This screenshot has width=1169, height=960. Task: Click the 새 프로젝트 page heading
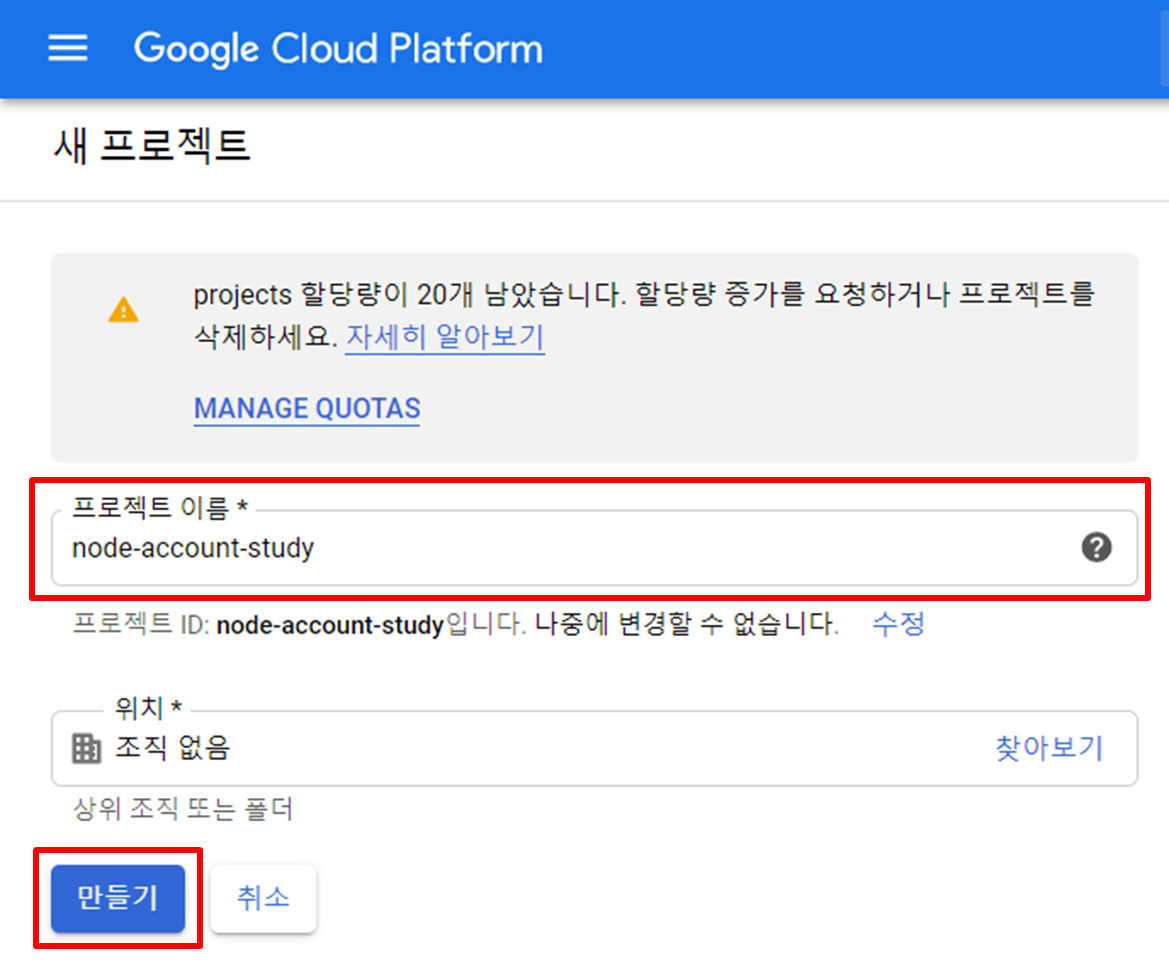tap(152, 145)
